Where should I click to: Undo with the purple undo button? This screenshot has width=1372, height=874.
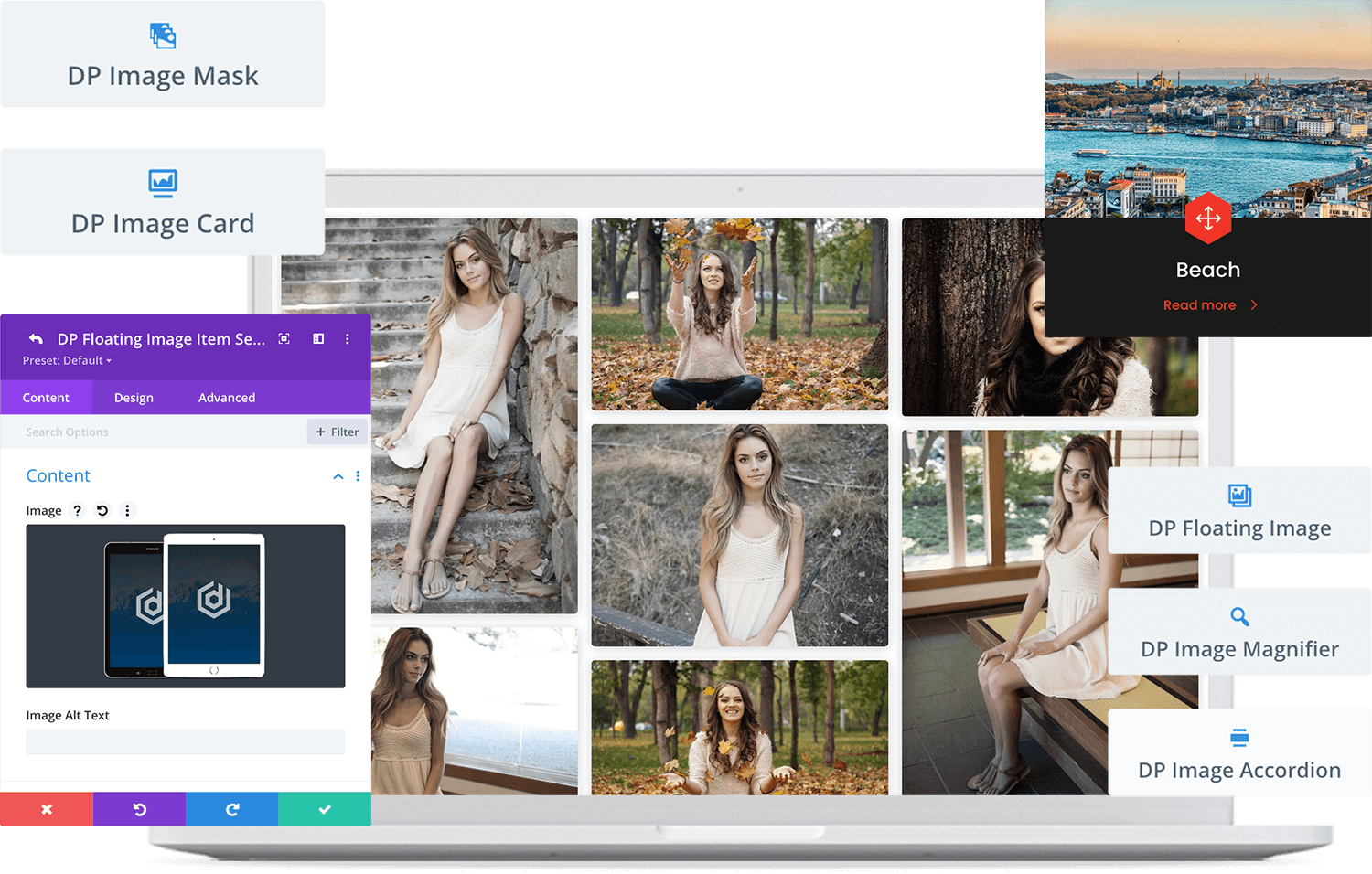139,809
